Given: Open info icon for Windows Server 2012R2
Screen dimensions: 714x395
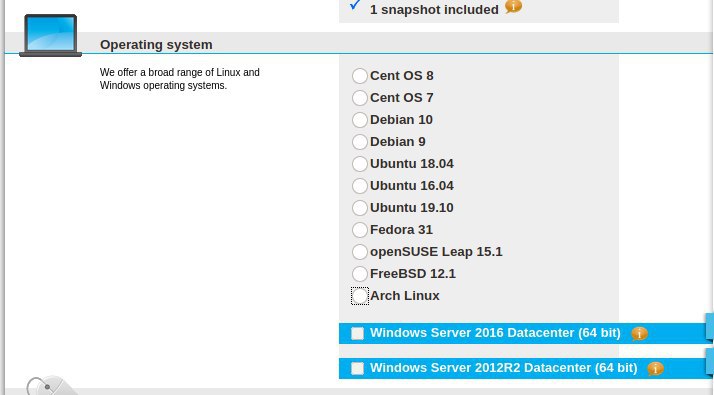Looking at the screenshot, I should 655,369.
